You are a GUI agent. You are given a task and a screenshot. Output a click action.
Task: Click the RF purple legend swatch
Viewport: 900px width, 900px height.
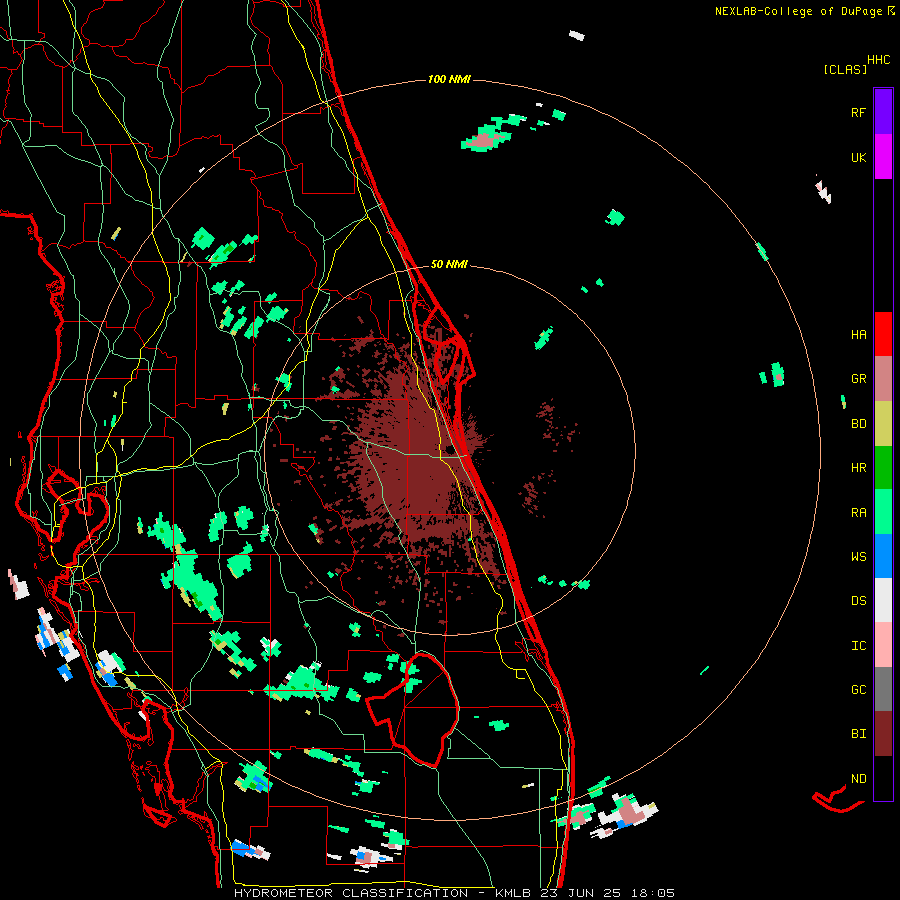[883, 112]
